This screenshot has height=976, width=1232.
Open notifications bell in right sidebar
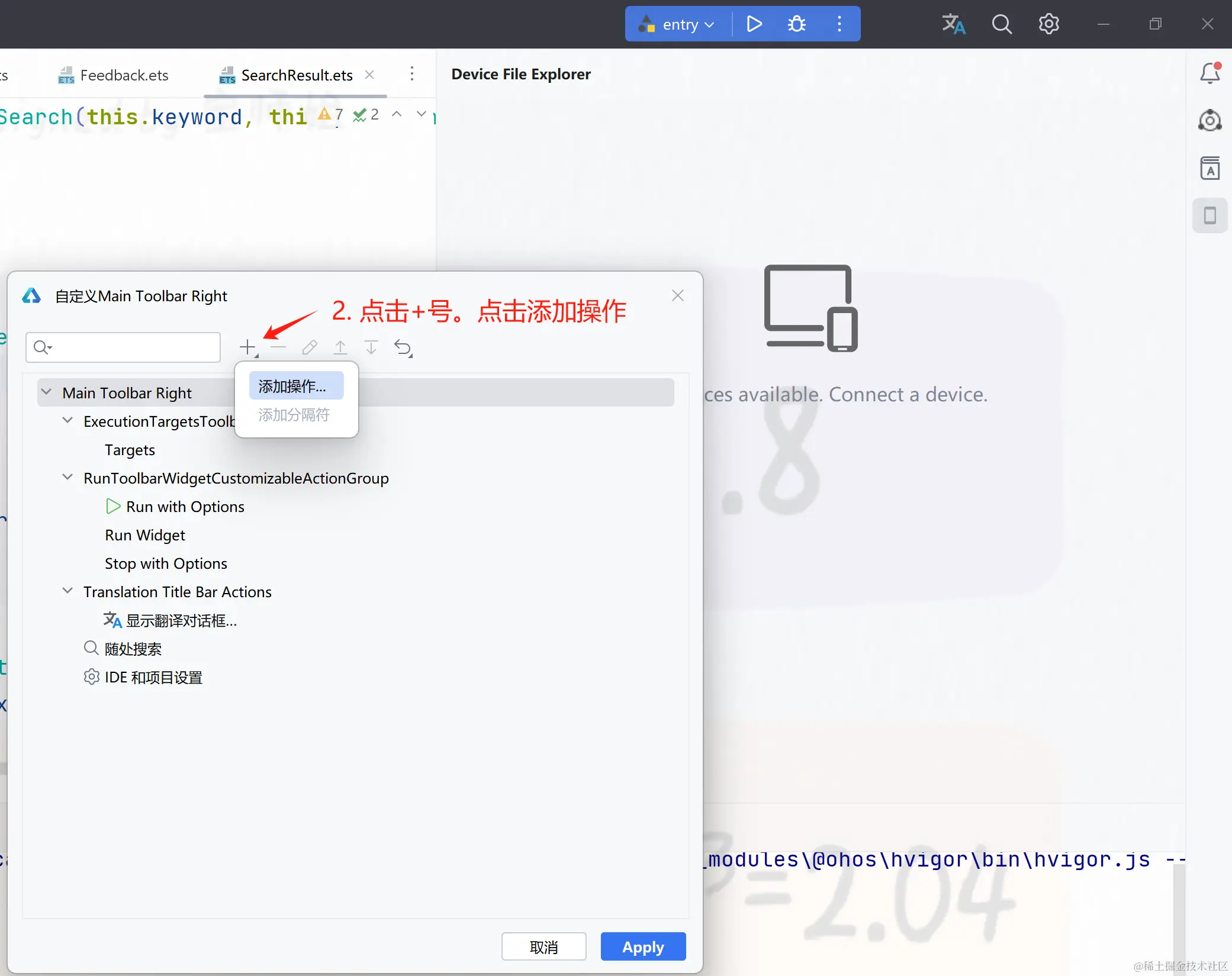1210,73
